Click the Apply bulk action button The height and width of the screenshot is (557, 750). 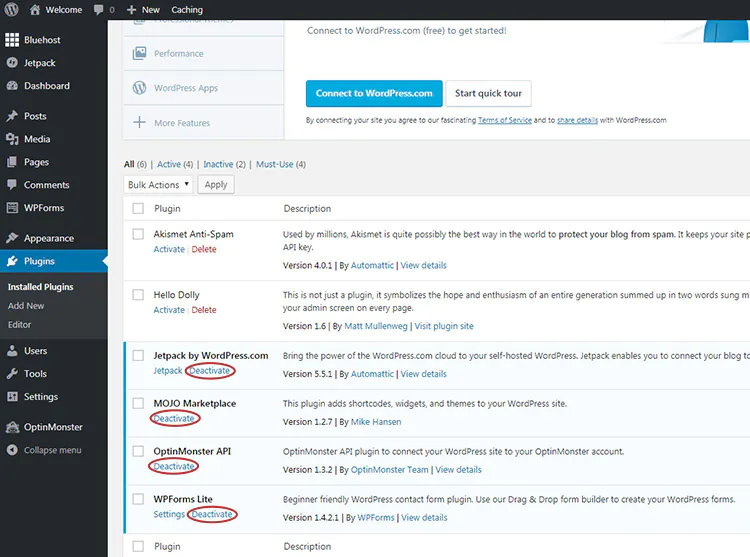(x=216, y=185)
